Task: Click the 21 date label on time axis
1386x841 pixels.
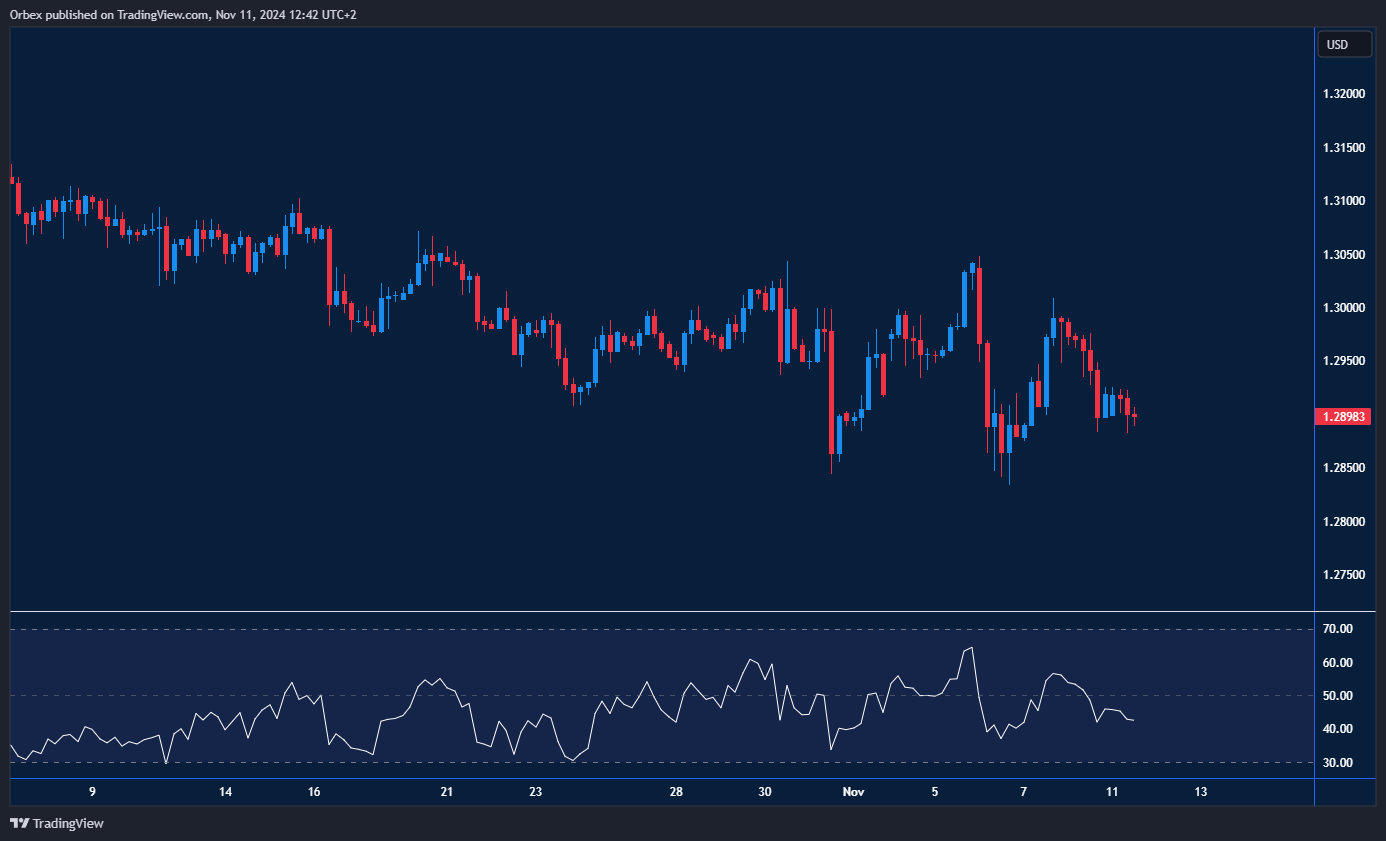Action: click(x=446, y=792)
